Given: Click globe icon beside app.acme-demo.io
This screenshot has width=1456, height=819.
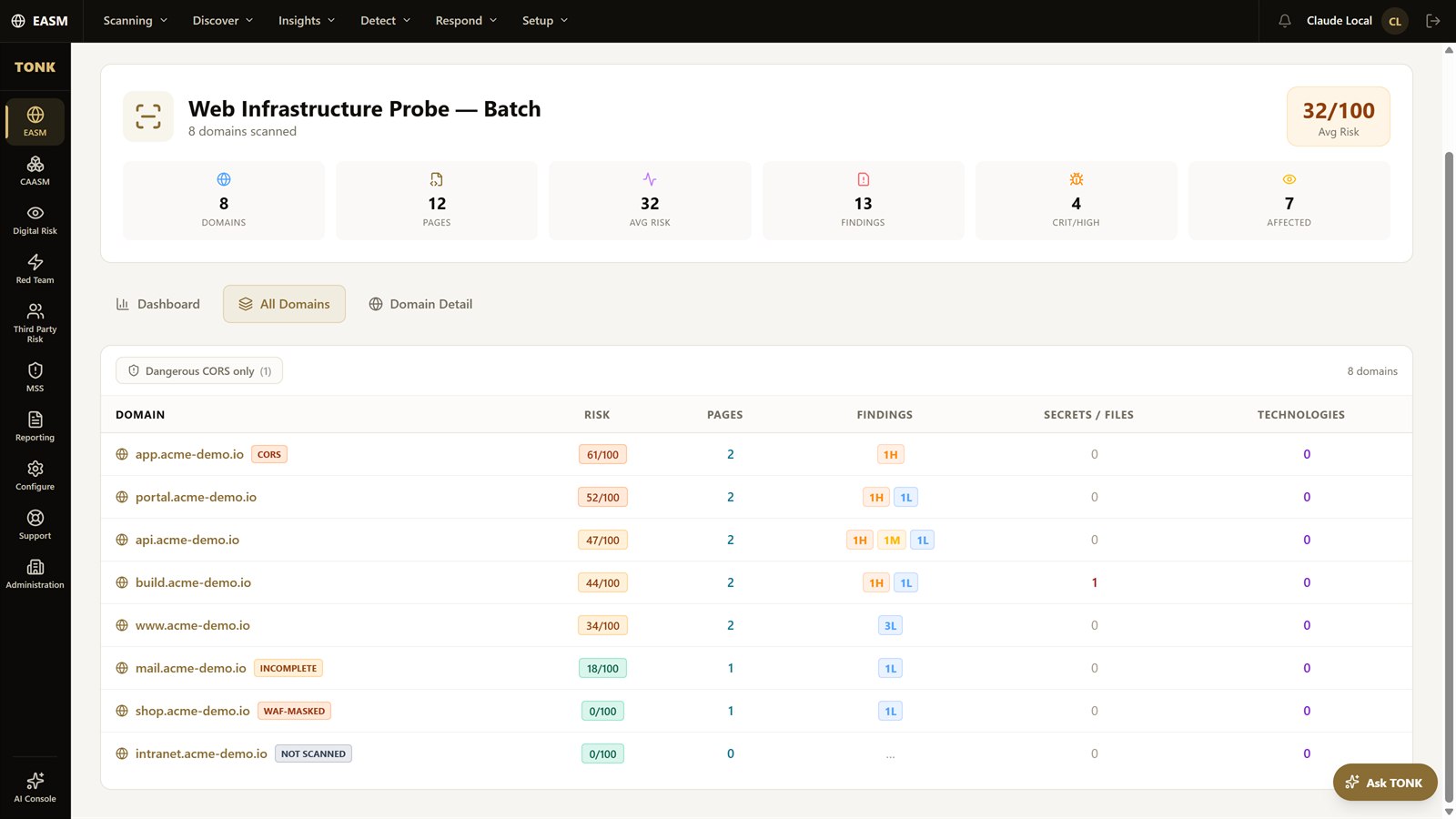Looking at the screenshot, I should 122,454.
